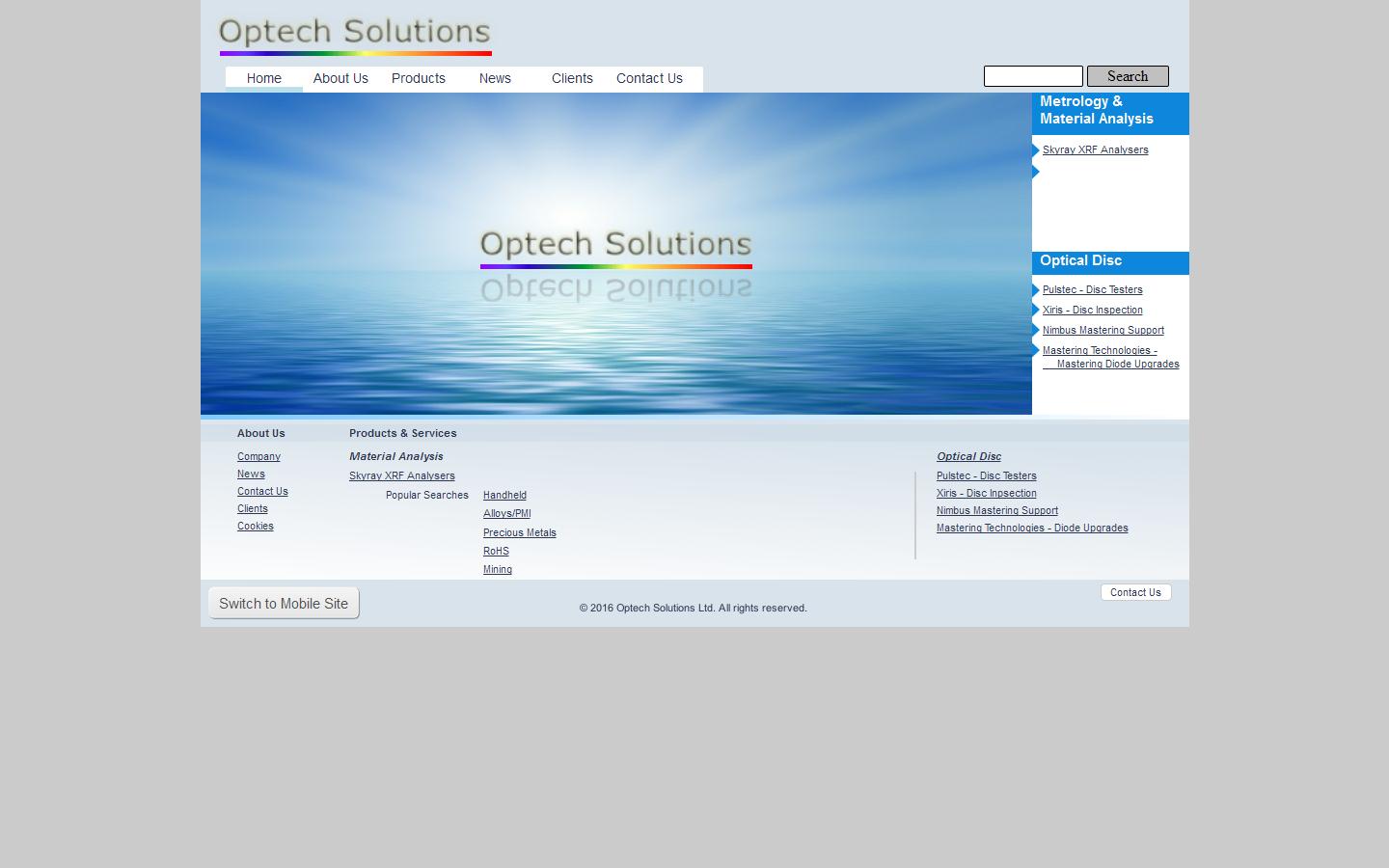Open the Home navigation tab

(263, 79)
